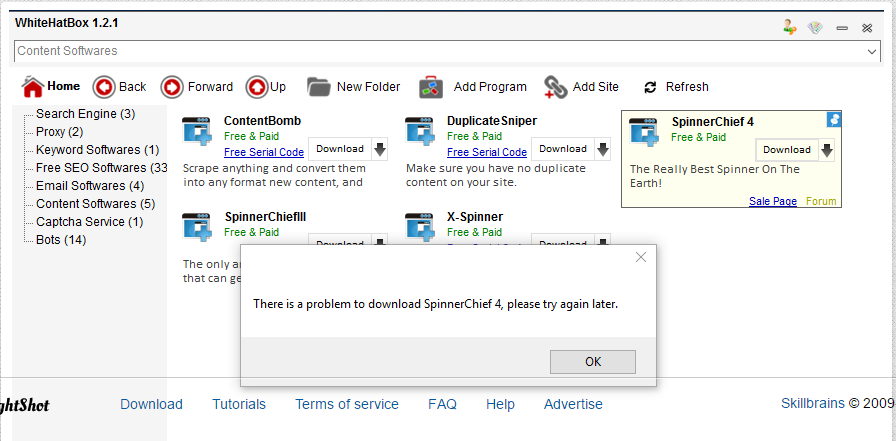Open the color palette skin icon
This screenshot has width=896, height=441.
pyautogui.click(x=815, y=27)
